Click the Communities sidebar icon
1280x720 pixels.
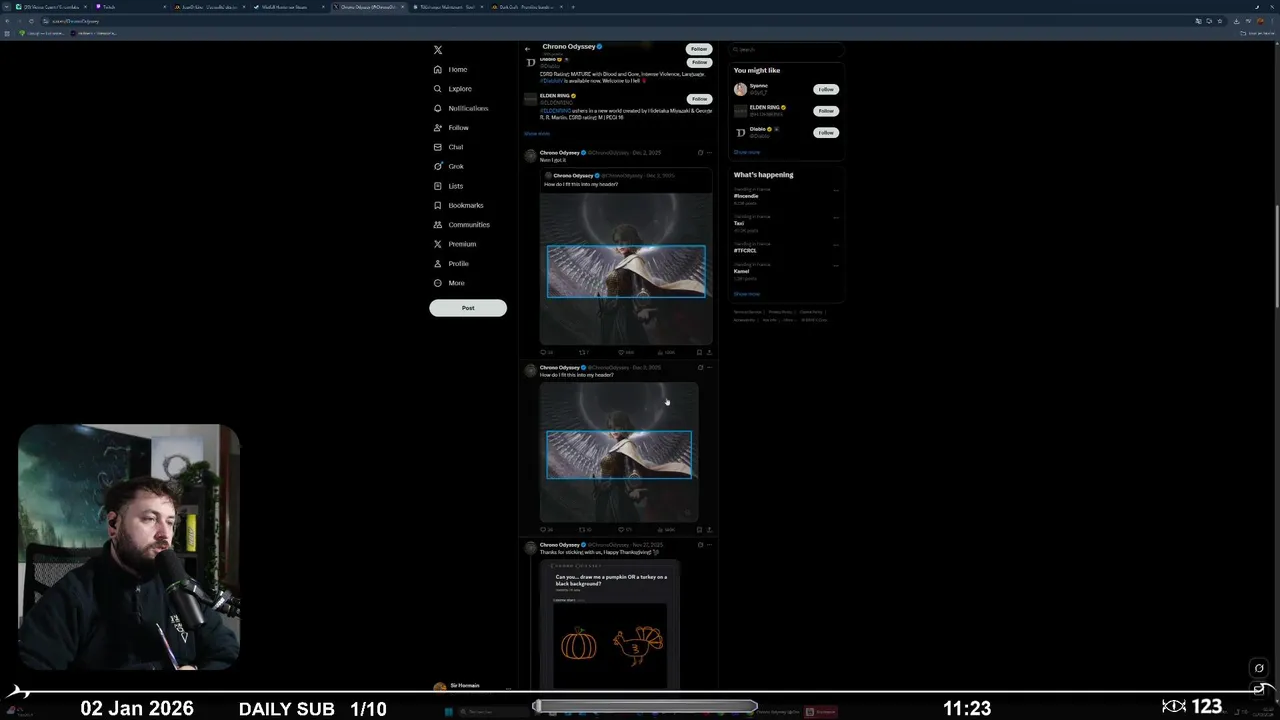tap(438, 225)
